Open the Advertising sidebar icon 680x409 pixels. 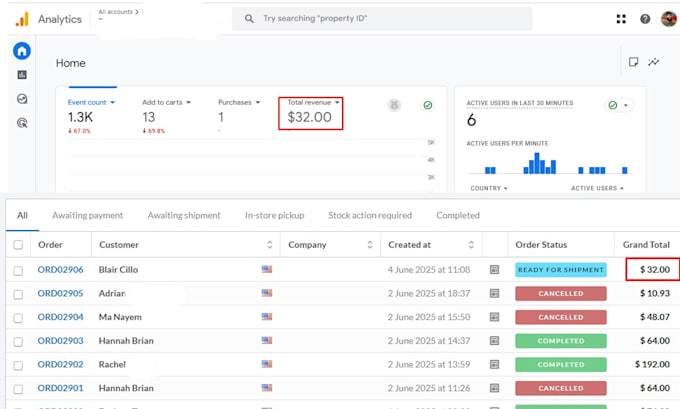tap(22, 123)
